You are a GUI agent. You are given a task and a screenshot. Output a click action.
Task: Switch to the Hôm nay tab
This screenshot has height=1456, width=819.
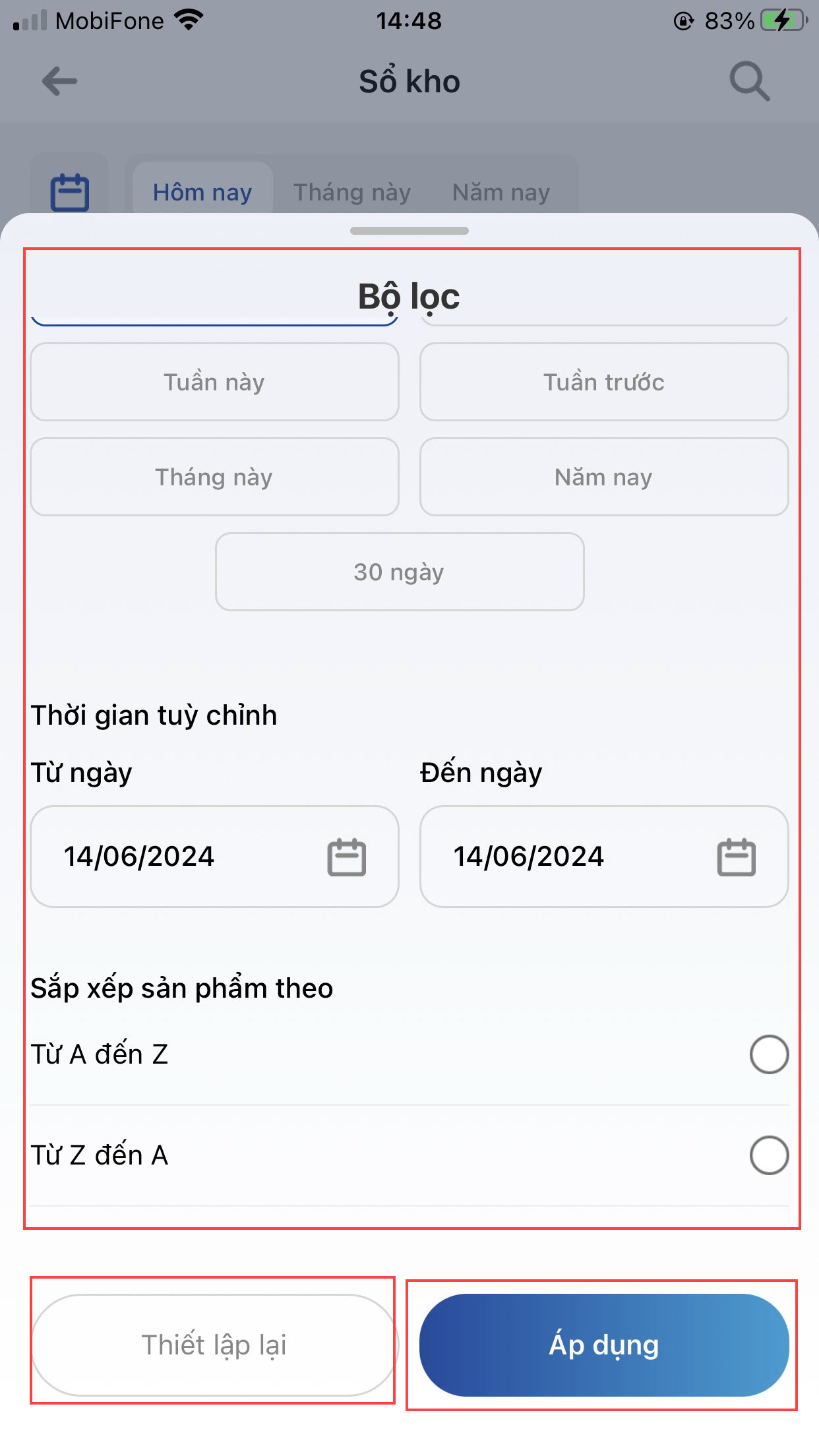tap(202, 192)
